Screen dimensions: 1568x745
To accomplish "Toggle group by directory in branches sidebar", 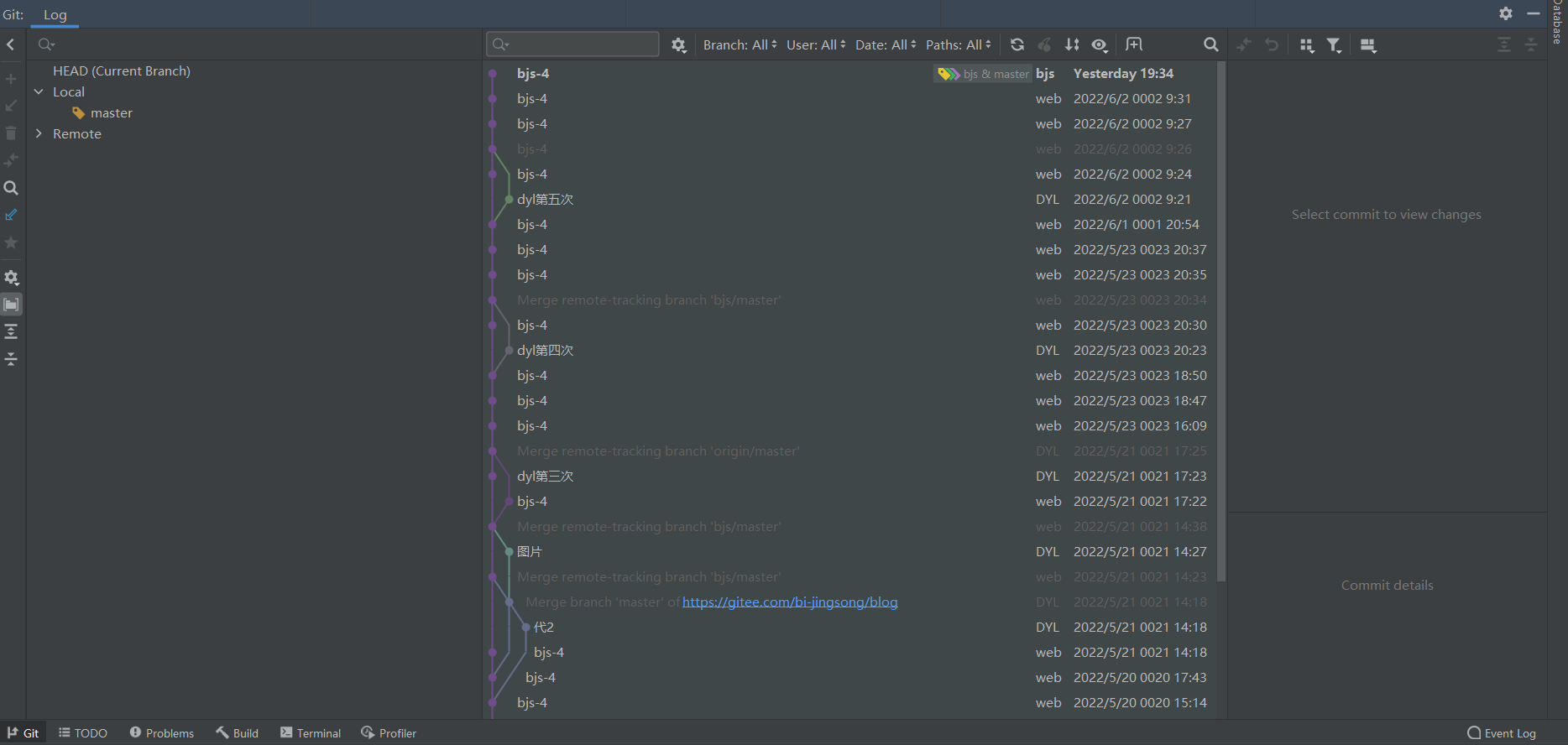I will point(11,305).
